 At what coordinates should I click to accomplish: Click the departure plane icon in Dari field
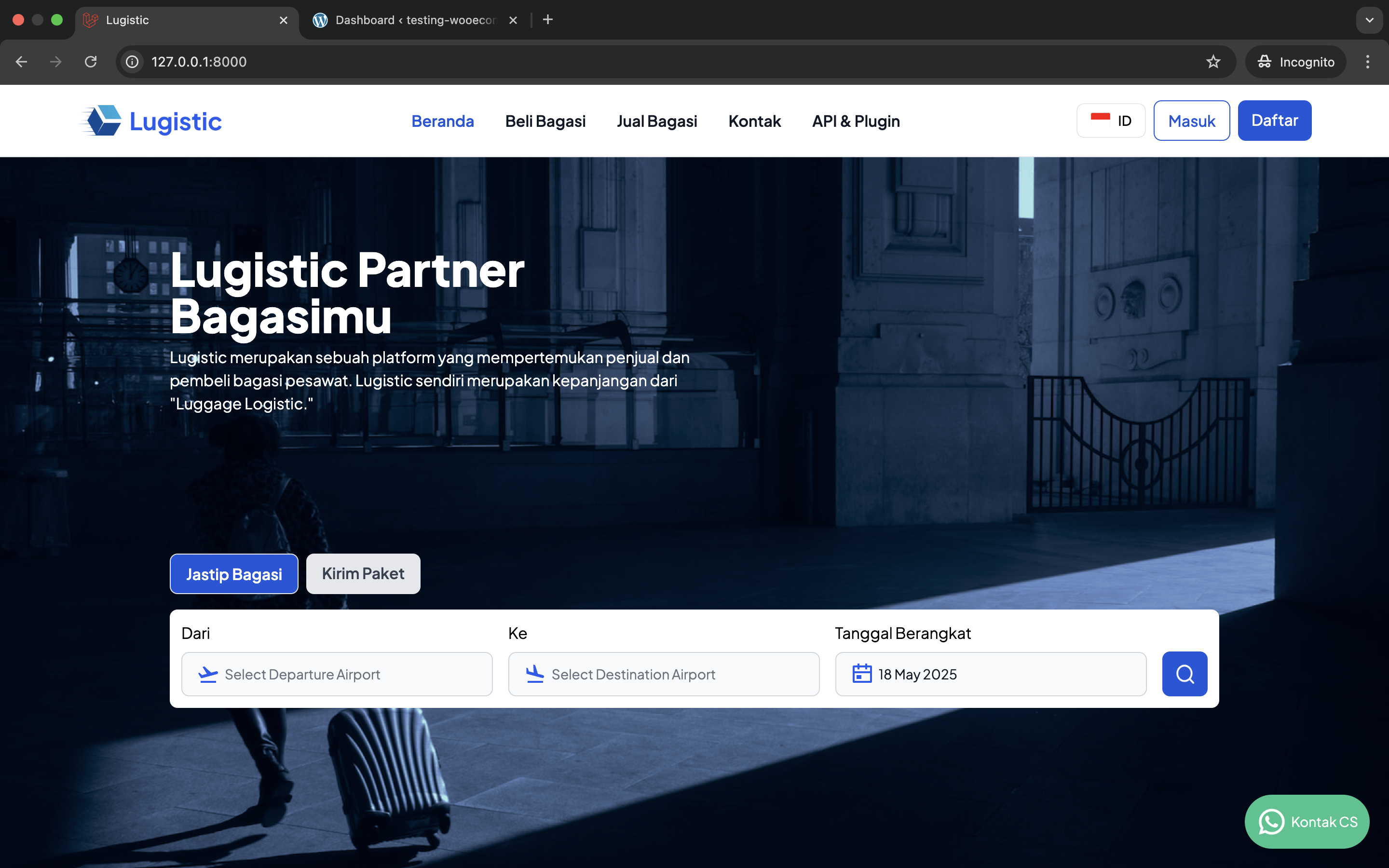tap(208, 674)
